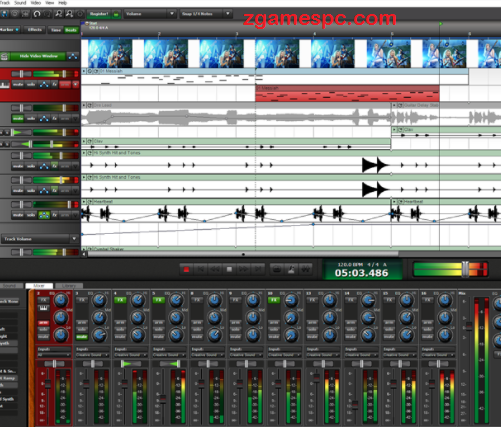Switch to the Library tab
The width and height of the screenshot is (501, 427).
coord(69,286)
